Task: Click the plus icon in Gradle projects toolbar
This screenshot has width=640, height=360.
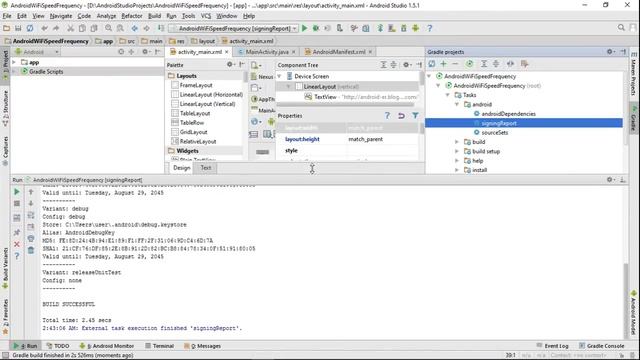Action: 443,64
